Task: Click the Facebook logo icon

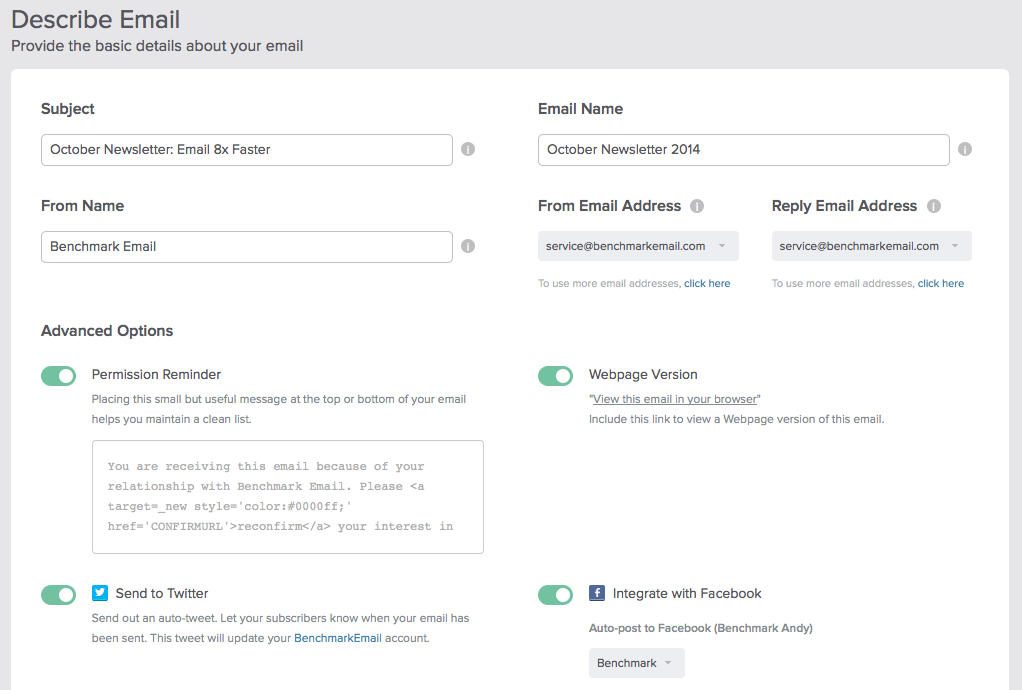Action: click(x=597, y=593)
